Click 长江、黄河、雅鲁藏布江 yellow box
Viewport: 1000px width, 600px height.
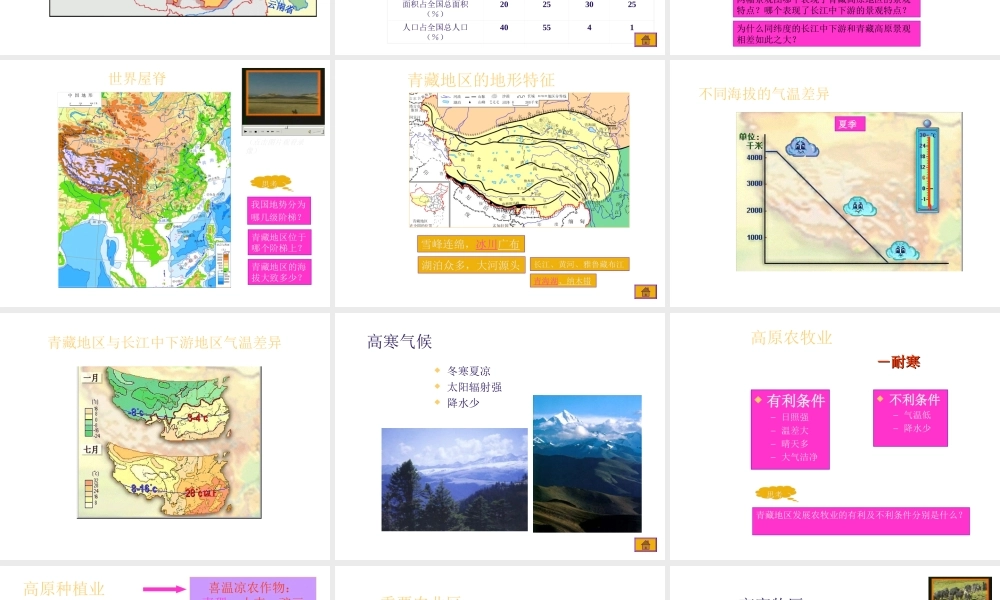click(x=580, y=264)
